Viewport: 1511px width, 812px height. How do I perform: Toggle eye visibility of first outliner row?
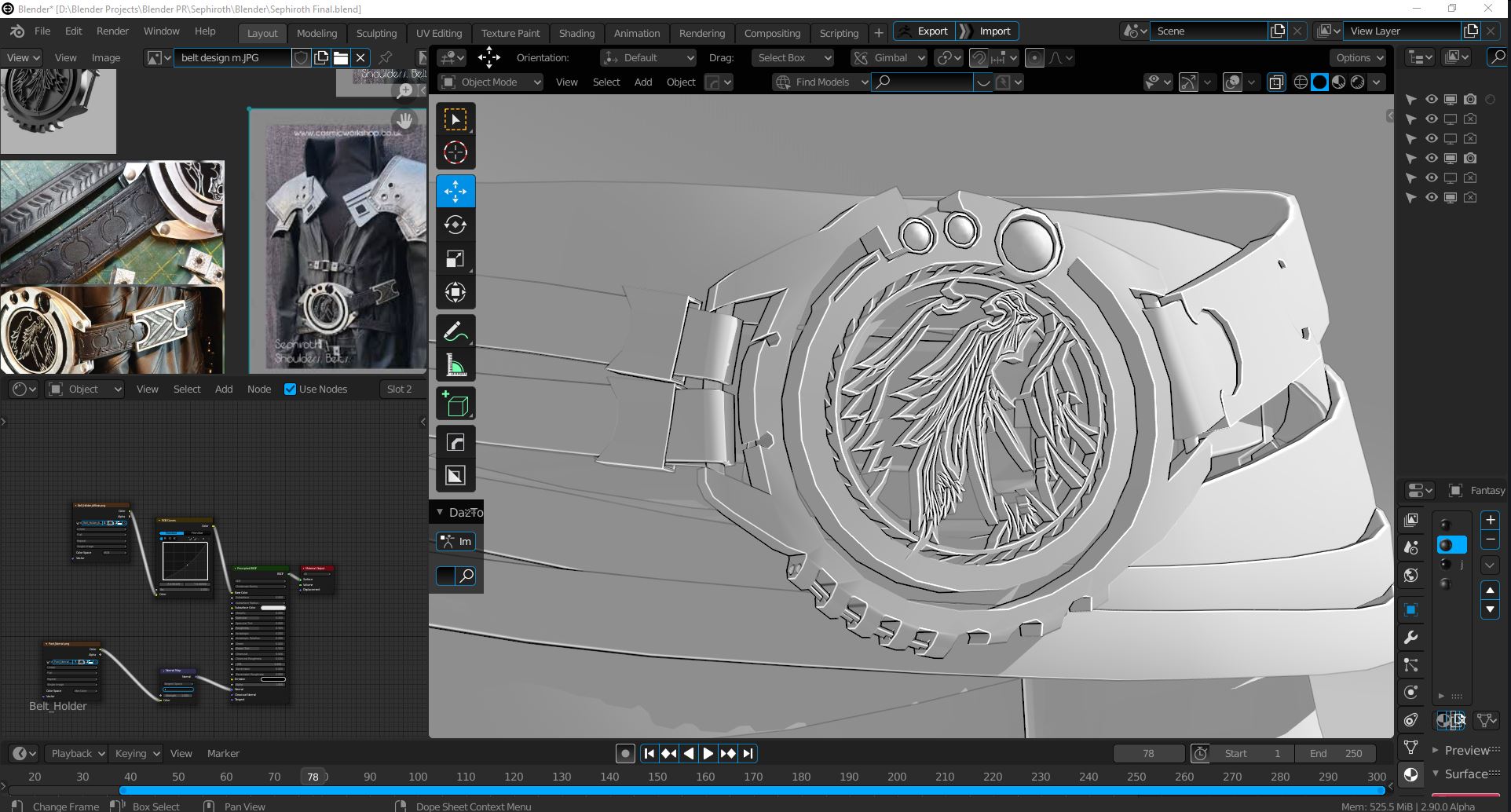point(1432,99)
